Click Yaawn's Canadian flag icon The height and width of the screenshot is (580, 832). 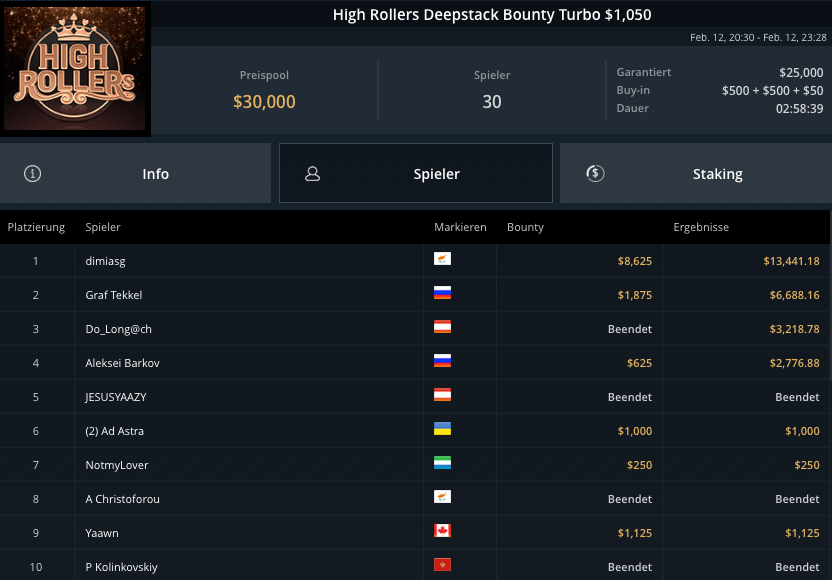(442, 532)
